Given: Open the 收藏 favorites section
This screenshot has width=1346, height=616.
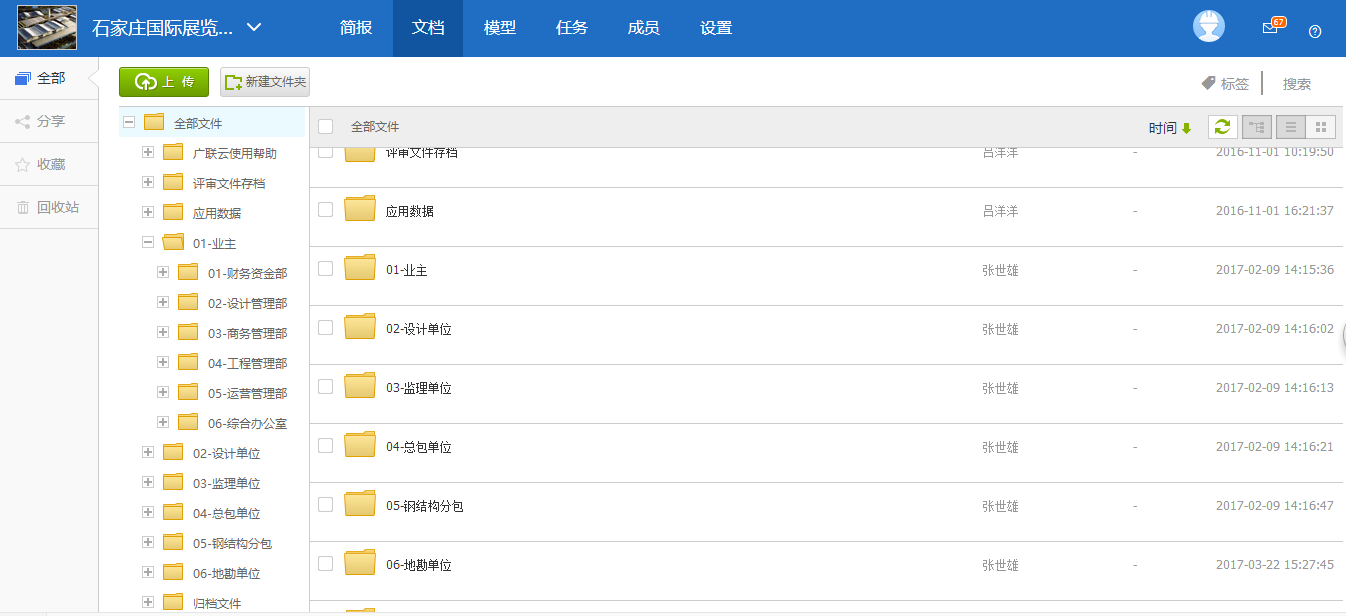Looking at the screenshot, I should (48, 164).
